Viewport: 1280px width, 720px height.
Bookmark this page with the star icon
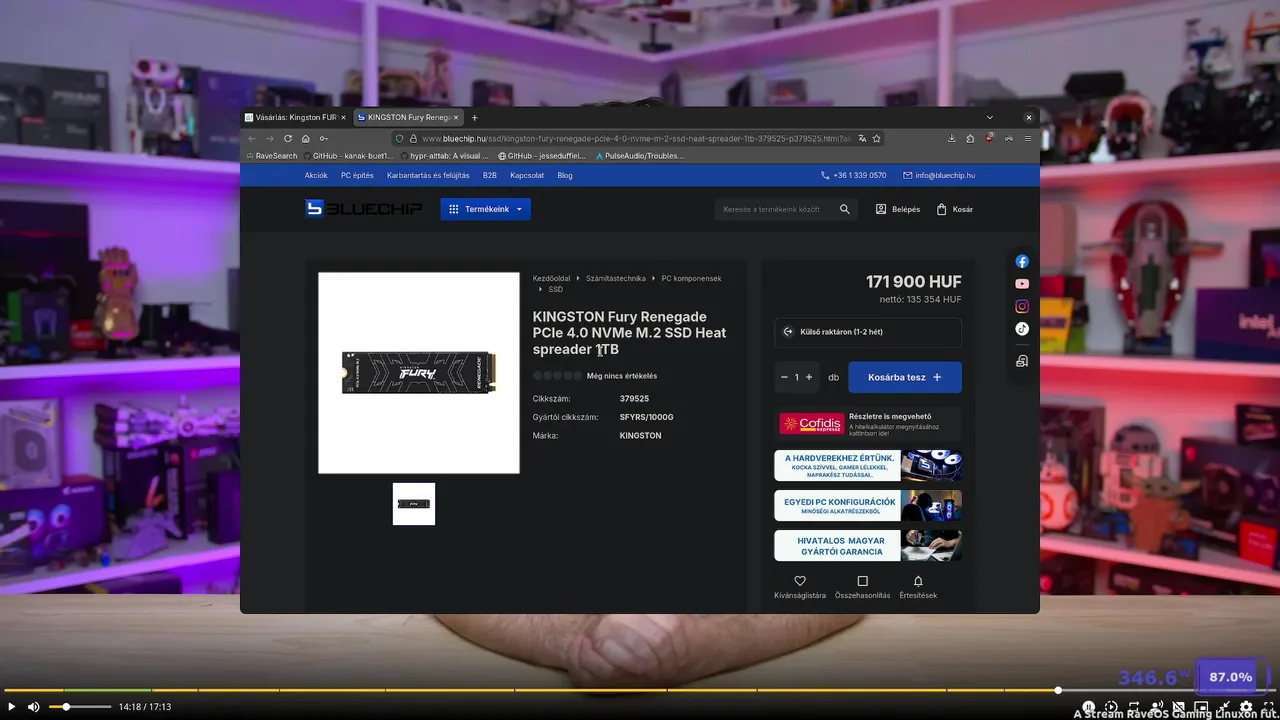pyautogui.click(x=877, y=138)
